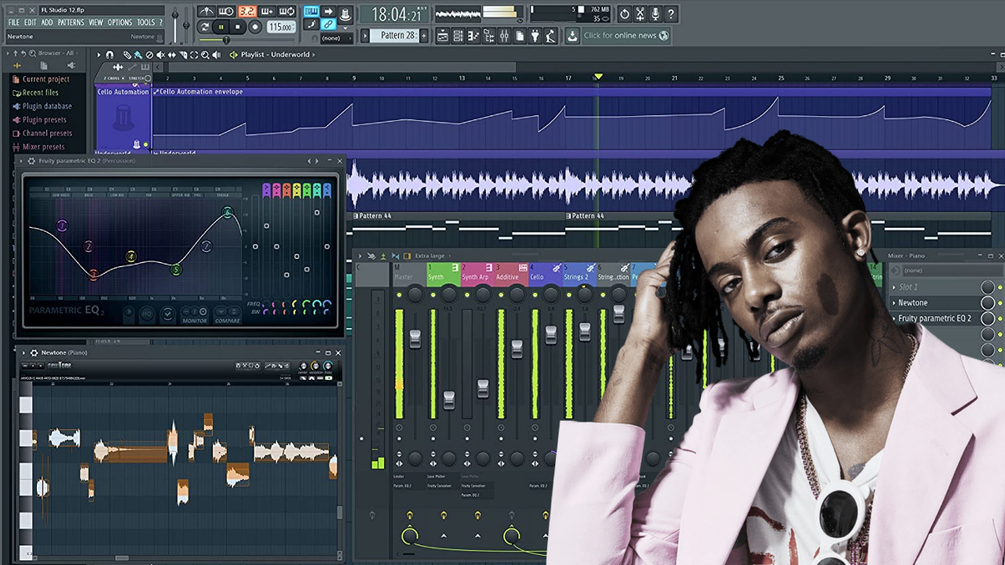Open Fruity parametric EQ 2 window menu arrow
This screenshot has width=1005, height=565.
tap(23, 161)
